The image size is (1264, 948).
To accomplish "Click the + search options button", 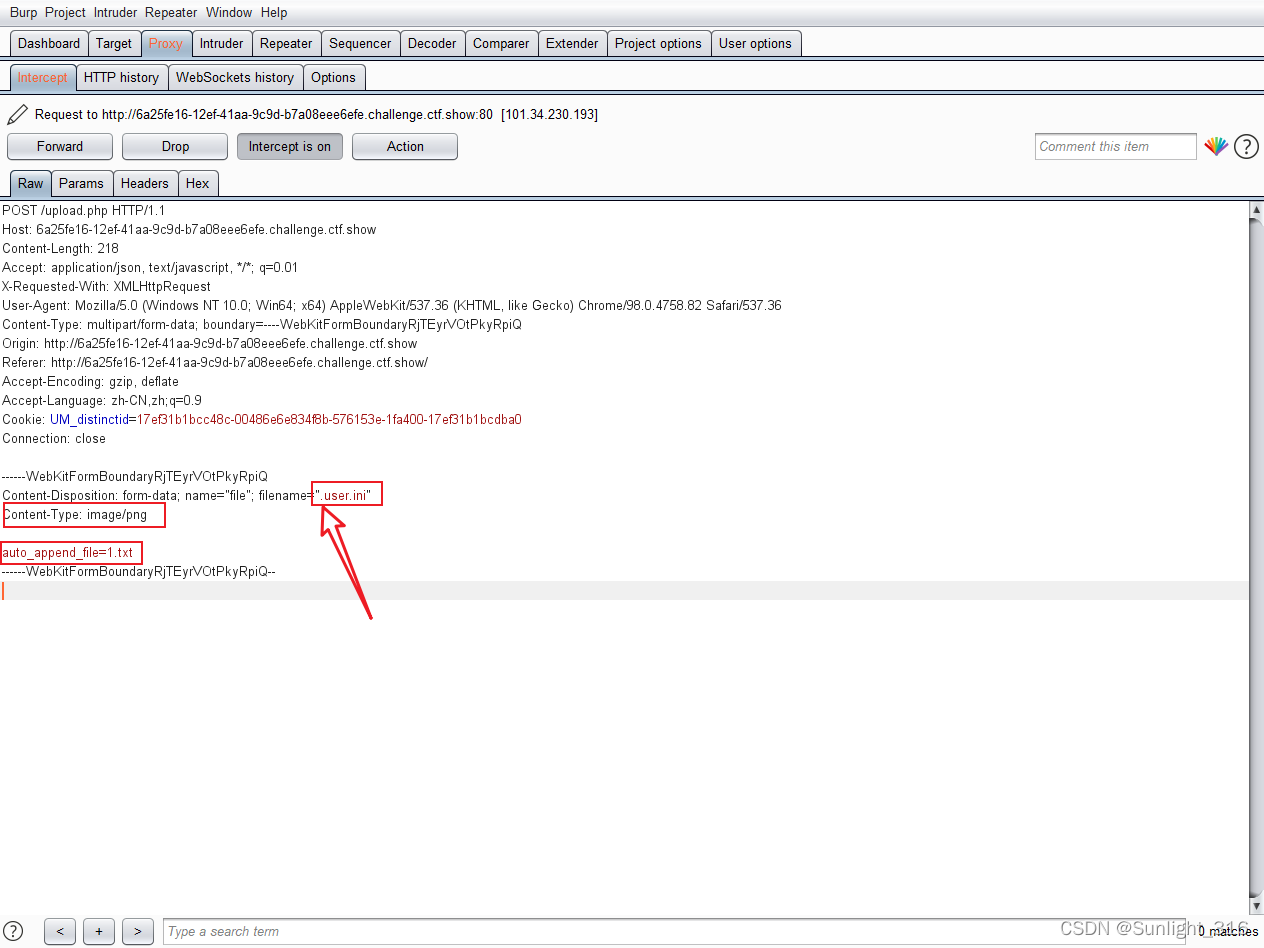I will coord(98,931).
